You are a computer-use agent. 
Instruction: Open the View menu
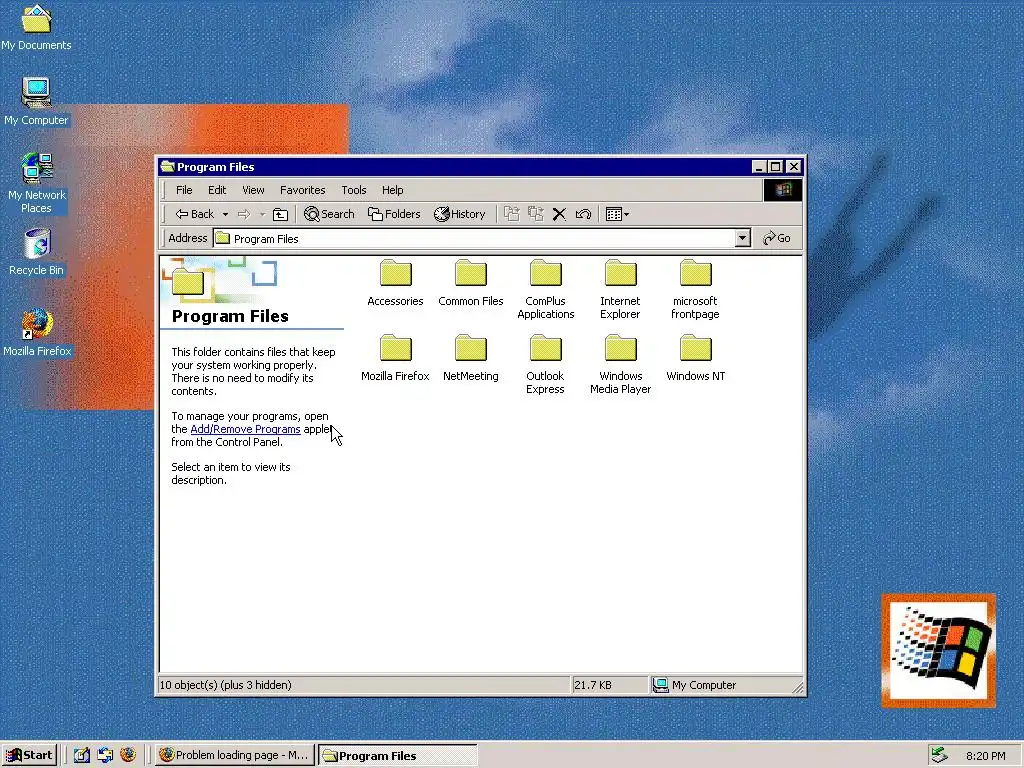[x=253, y=190]
